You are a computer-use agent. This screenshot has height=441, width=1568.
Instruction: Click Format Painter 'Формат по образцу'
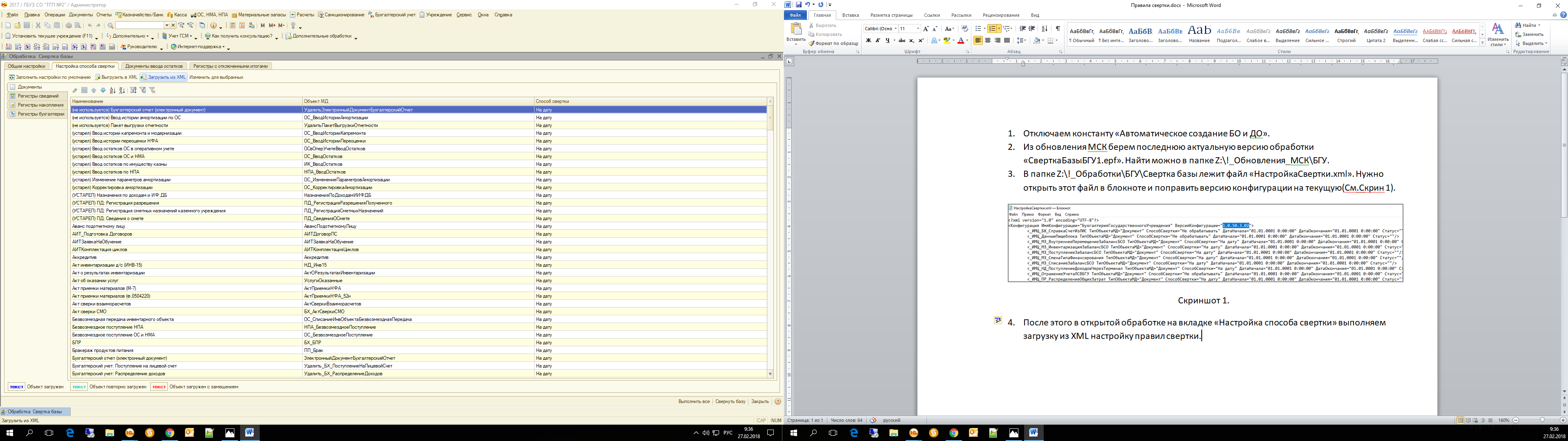click(x=833, y=43)
